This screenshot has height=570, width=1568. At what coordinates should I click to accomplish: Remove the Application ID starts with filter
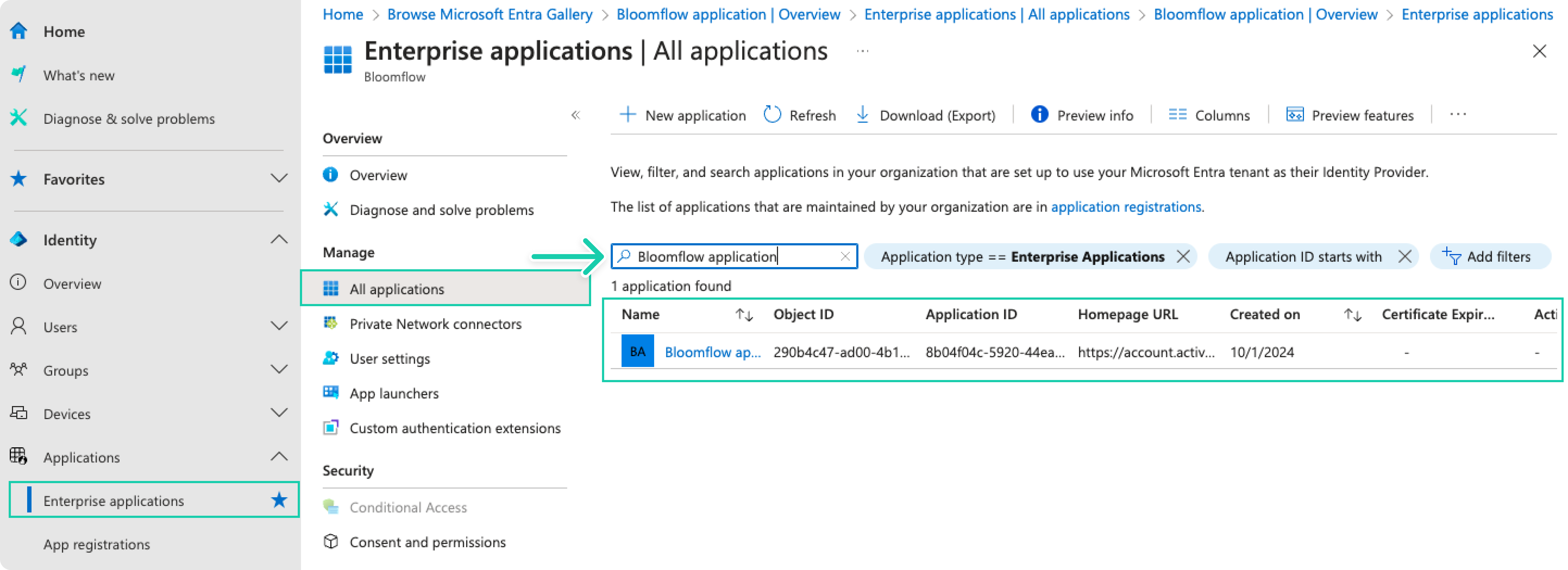pyautogui.click(x=1404, y=257)
